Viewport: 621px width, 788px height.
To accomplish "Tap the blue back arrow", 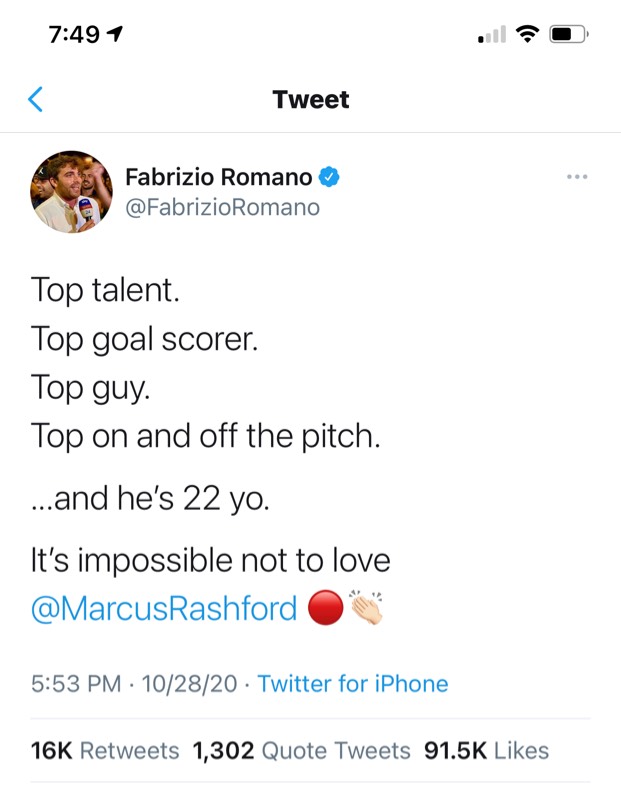I will (x=35, y=99).
